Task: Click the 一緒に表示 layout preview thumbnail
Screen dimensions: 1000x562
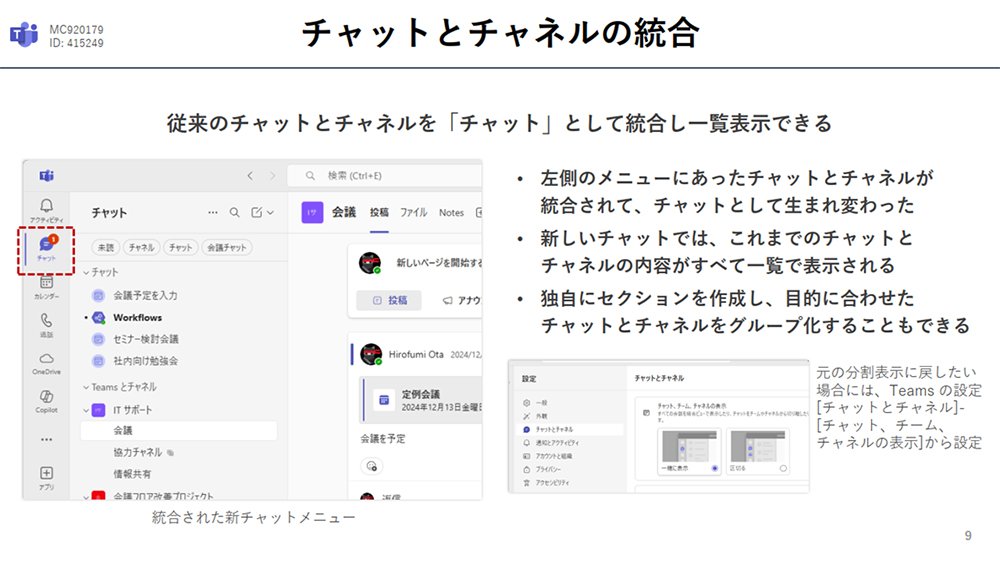Action: [x=689, y=446]
